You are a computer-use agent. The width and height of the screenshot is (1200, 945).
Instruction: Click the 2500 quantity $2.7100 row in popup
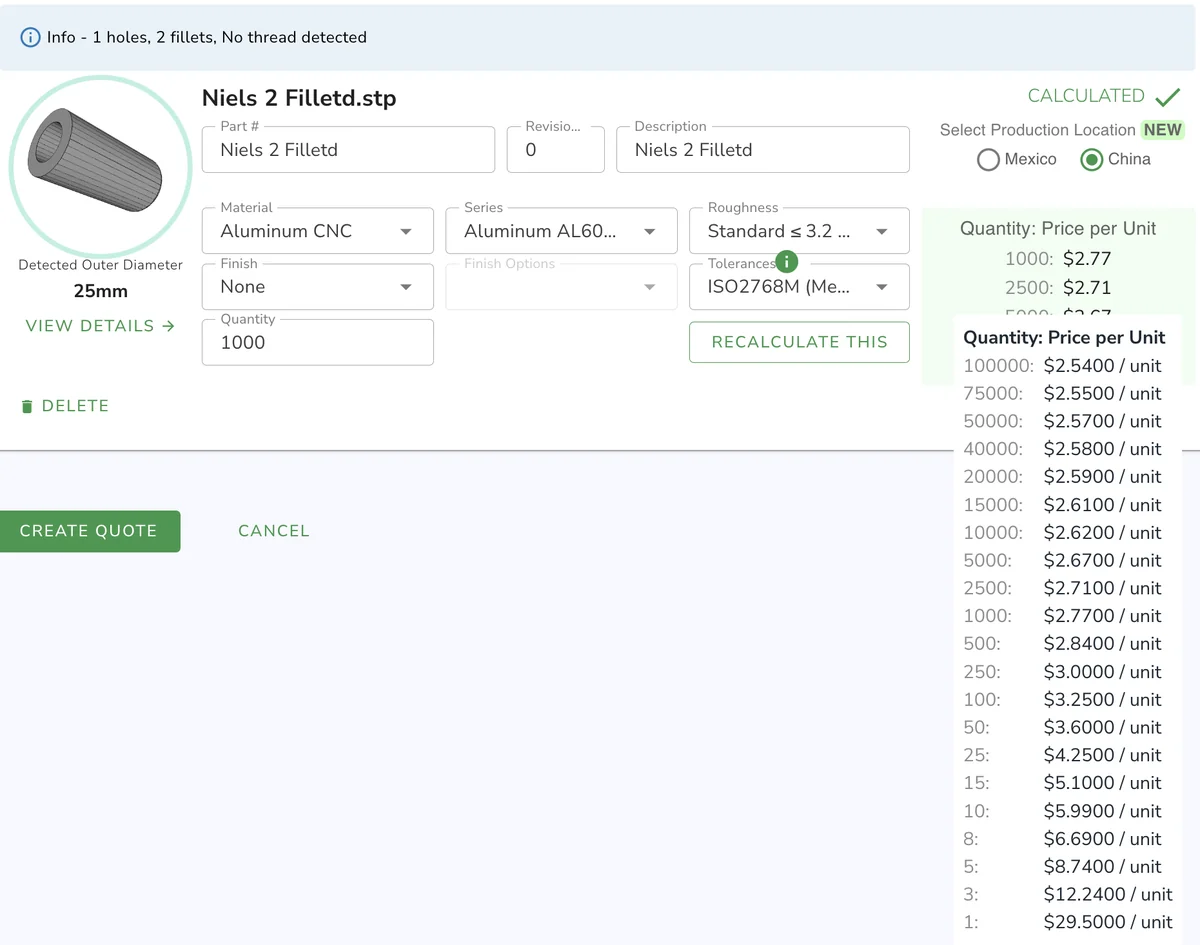(x=1063, y=588)
